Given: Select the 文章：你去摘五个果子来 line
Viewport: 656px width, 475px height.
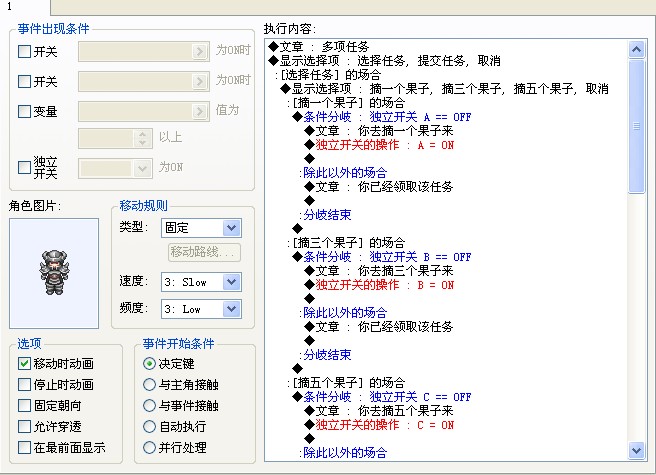Looking at the screenshot, I should 379,411.
